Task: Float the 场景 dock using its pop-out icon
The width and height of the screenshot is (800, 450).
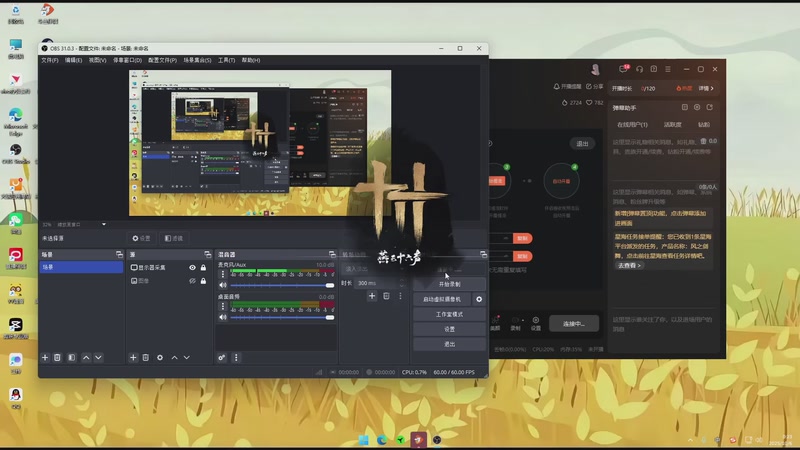Action: 119,254
